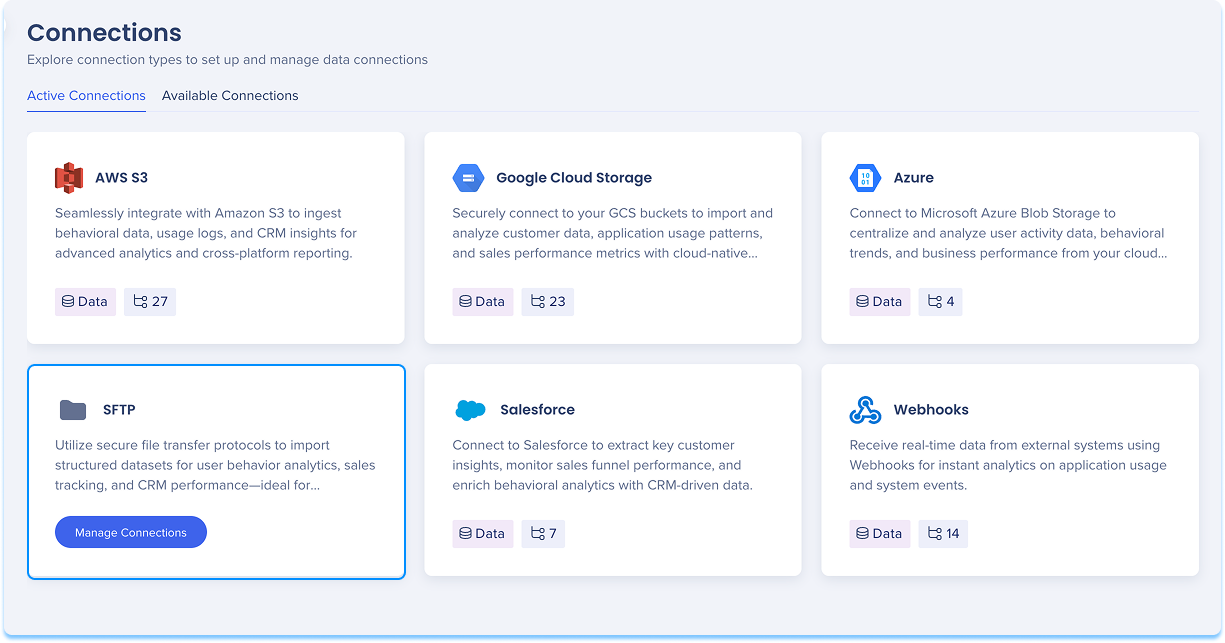1225x643 pixels.
Task: Click 'Connect to Salesforce to extract' description
Action: click(602, 465)
